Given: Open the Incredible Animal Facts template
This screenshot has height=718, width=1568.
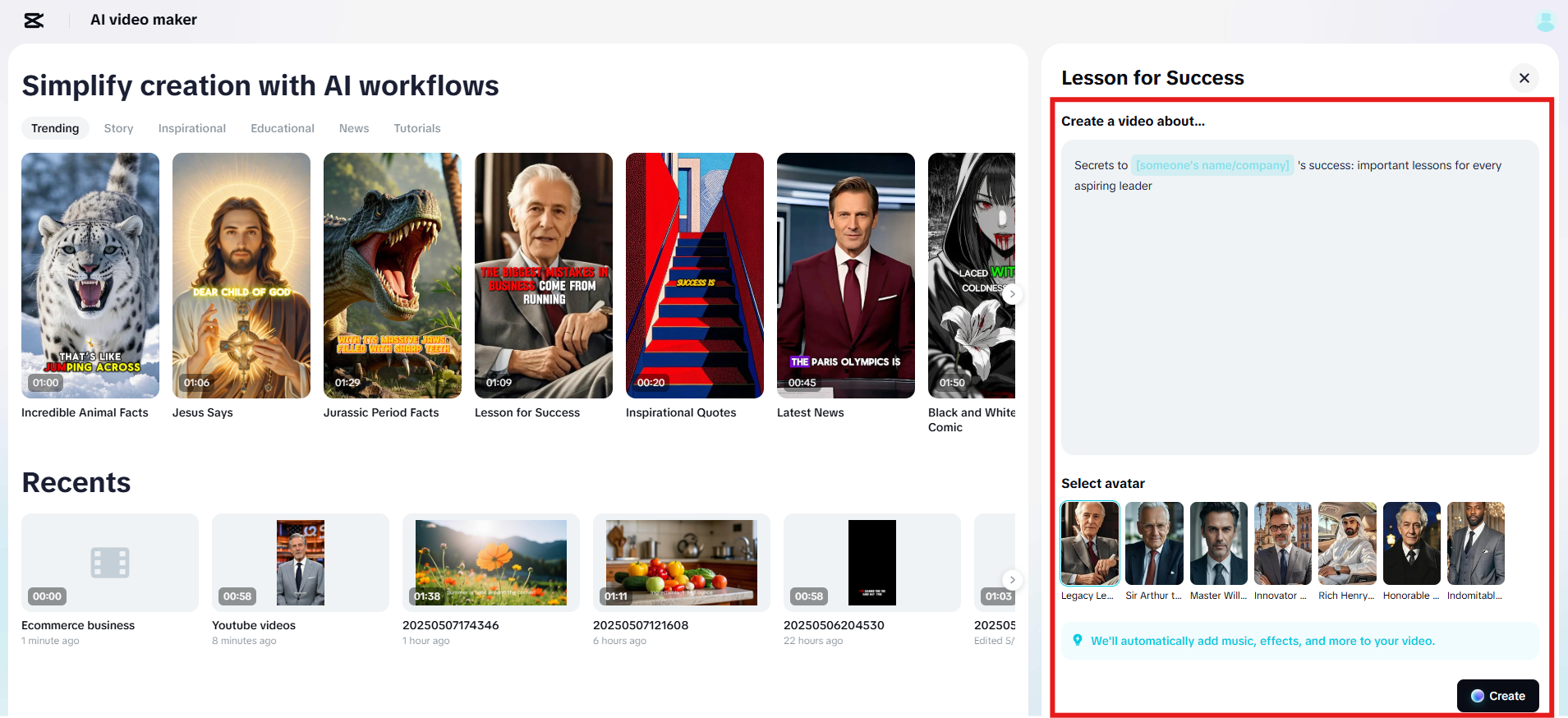Looking at the screenshot, I should point(90,275).
